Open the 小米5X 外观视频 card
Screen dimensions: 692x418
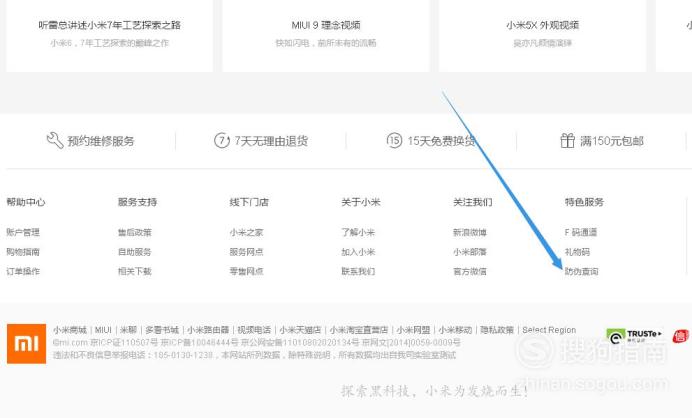coord(542,35)
